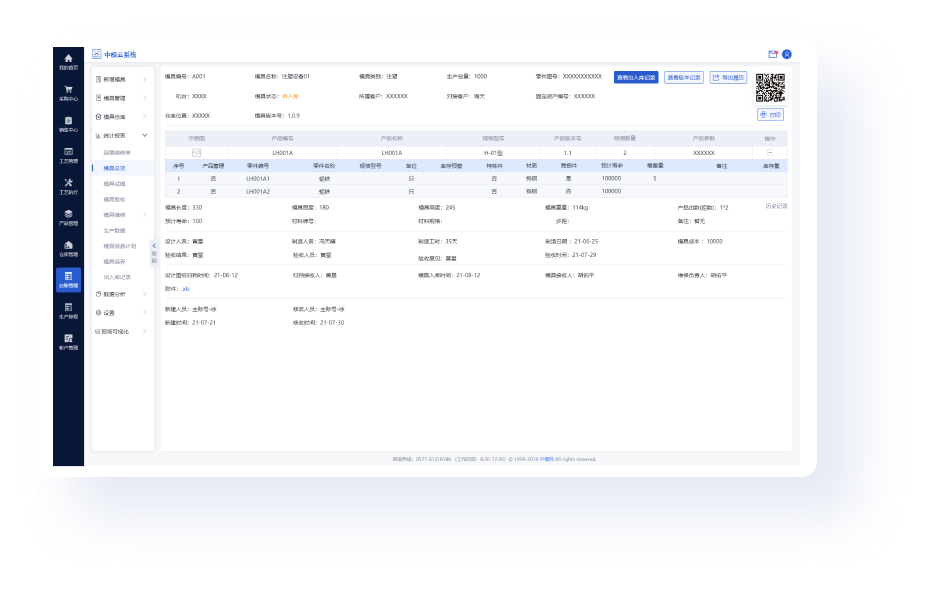930x590 pixels.
Task: Click spec cell H-01型
Action: click(493, 153)
